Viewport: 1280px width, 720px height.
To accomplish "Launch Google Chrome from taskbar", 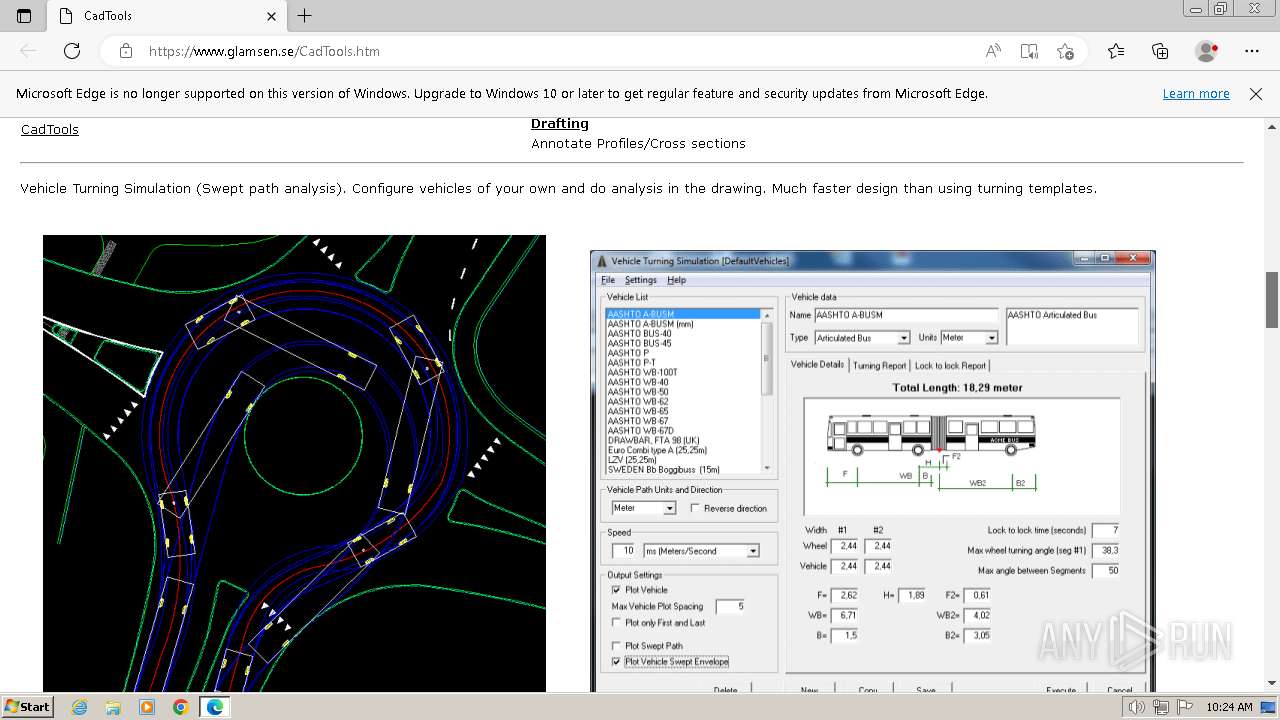I will point(180,707).
